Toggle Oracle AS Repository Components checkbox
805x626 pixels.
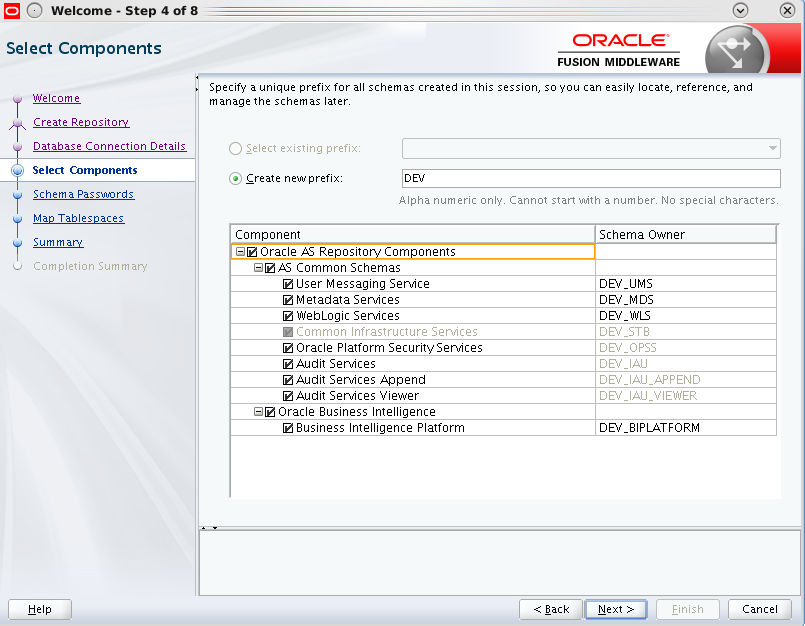click(252, 252)
